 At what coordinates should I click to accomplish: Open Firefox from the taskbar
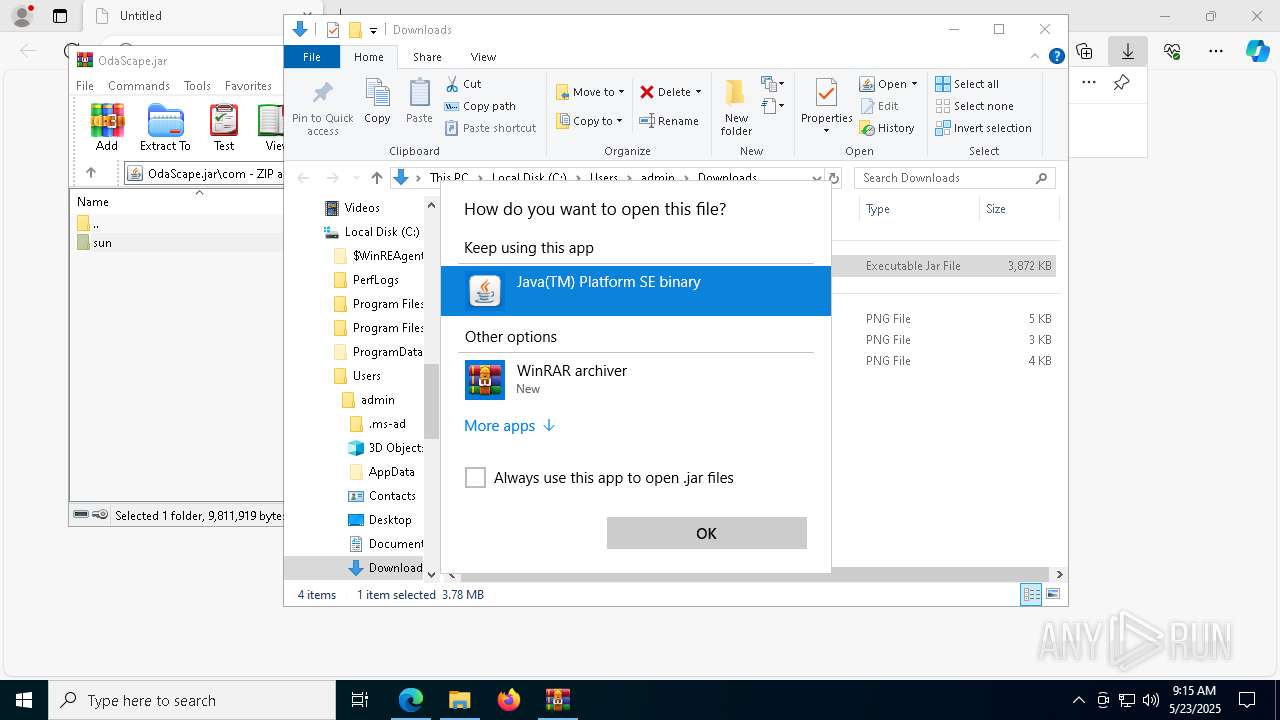[509, 700]
